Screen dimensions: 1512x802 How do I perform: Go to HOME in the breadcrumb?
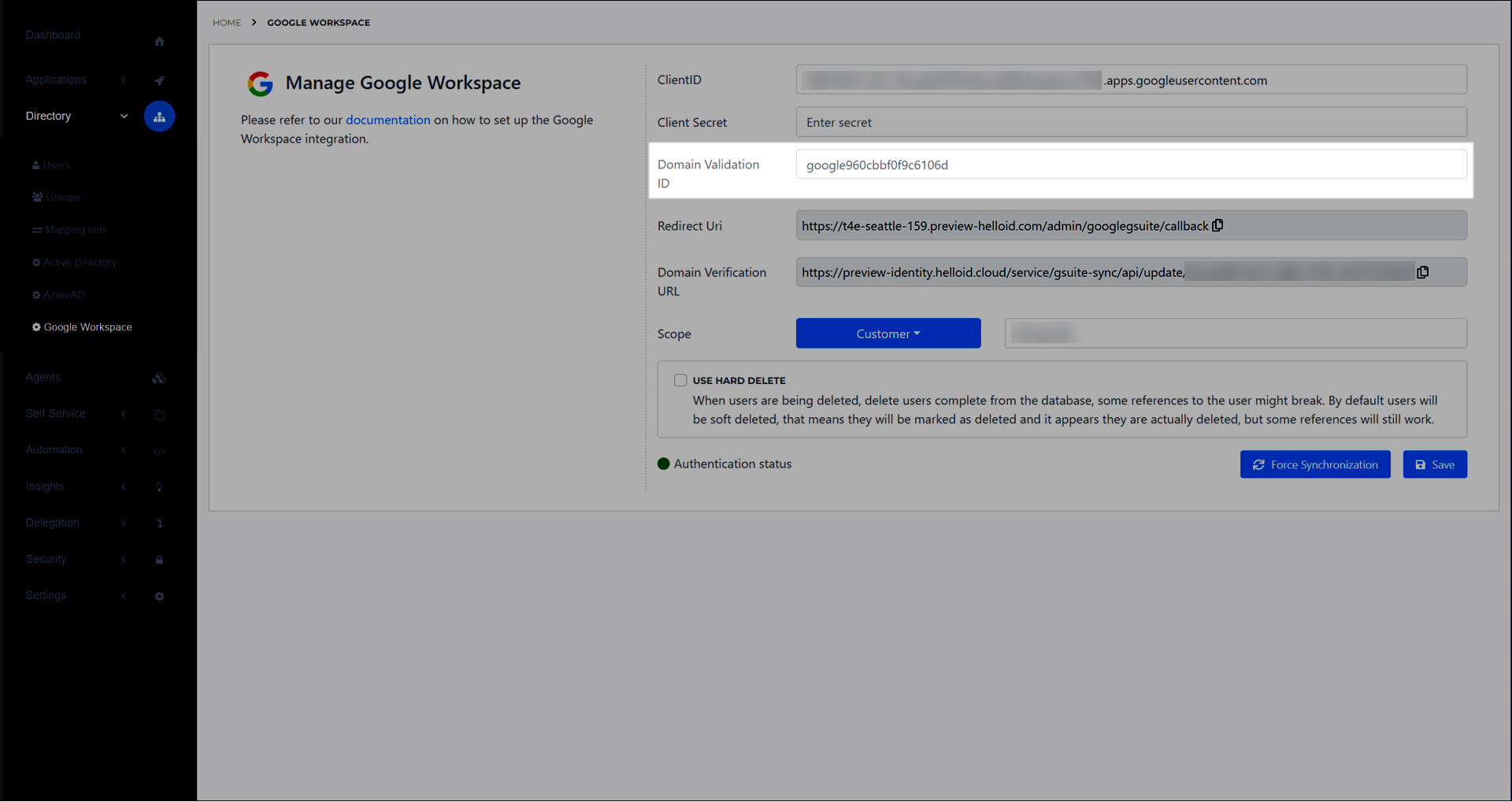(x=227, y=23)
